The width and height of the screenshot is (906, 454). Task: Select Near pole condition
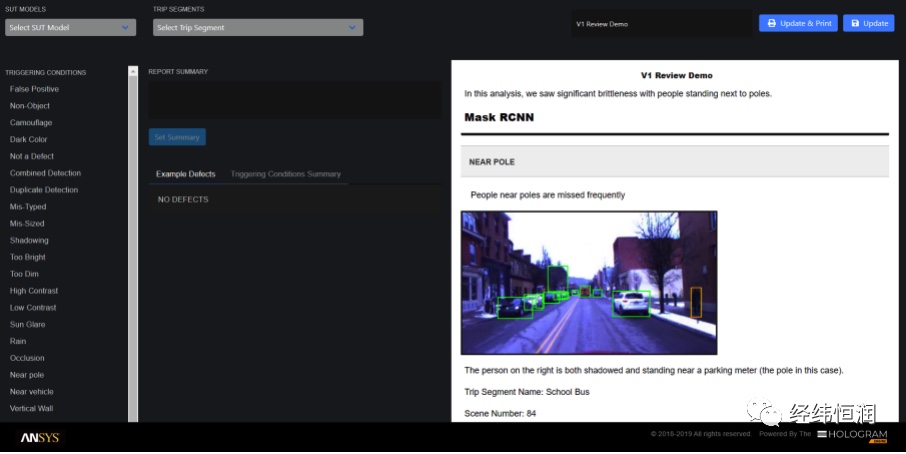tap(27, 375)
